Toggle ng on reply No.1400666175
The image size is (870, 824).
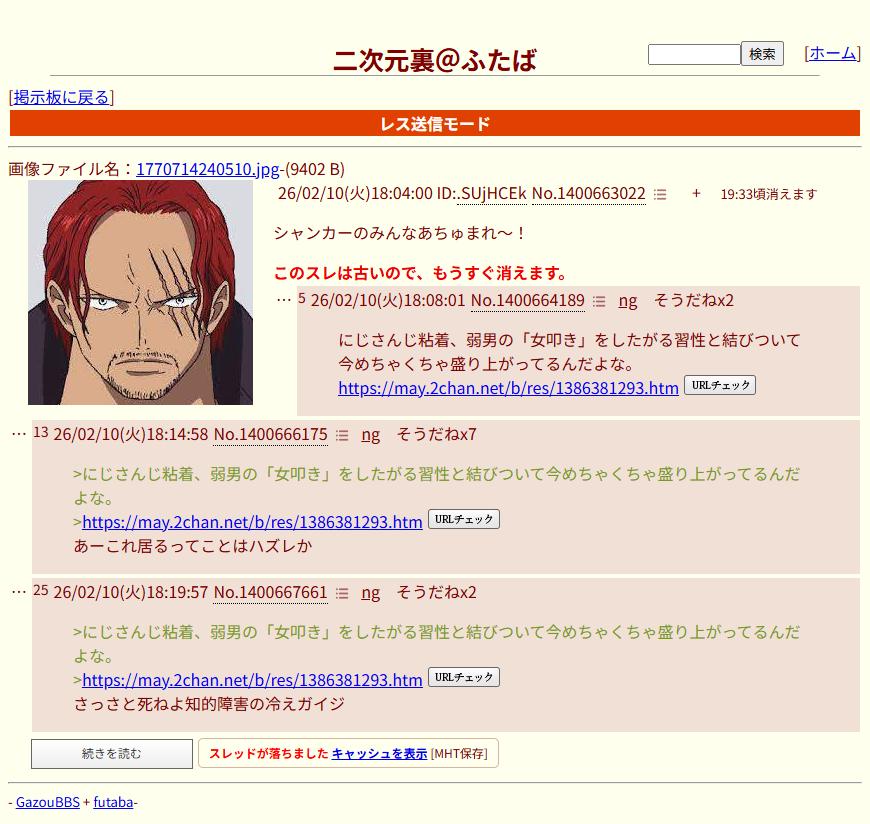point(371,435)
